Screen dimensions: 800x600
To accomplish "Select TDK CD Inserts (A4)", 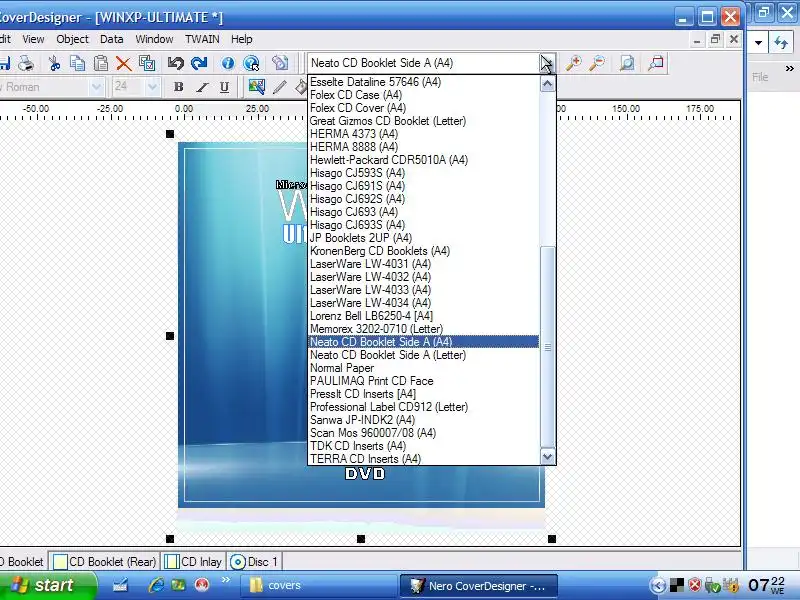I will (x=358, y=446).
